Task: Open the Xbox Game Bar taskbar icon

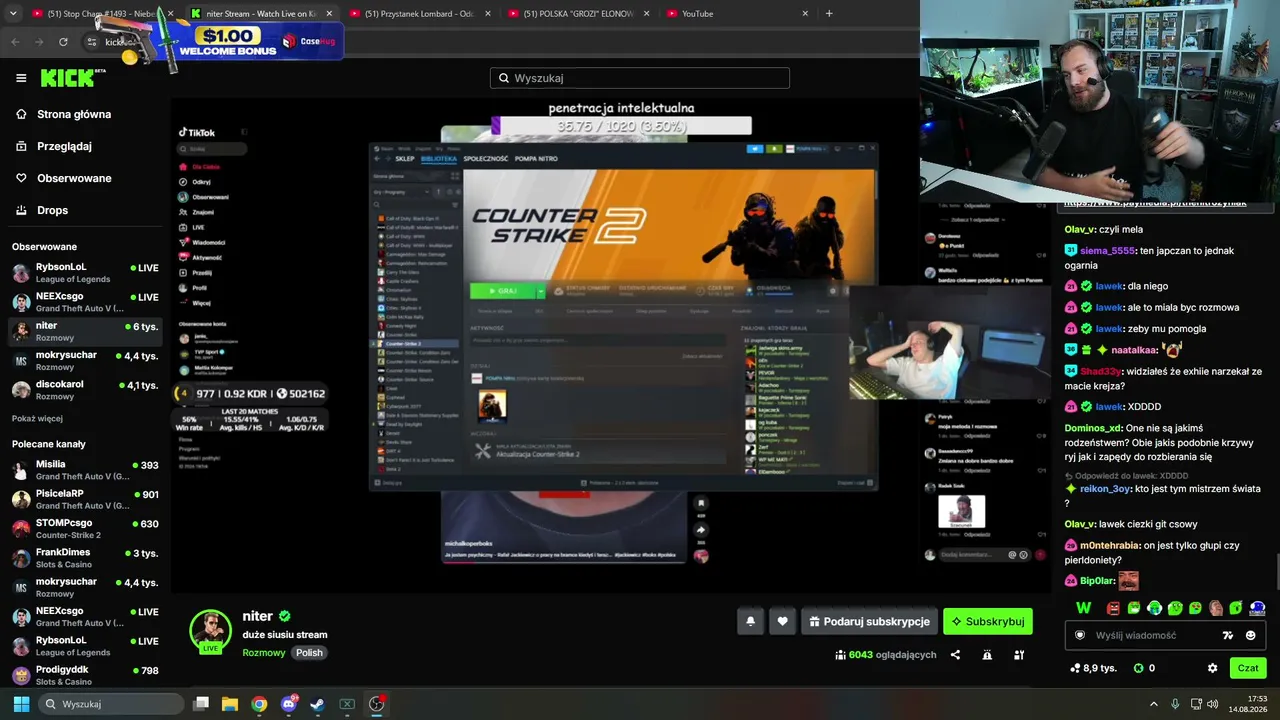Action: point(347,704)
